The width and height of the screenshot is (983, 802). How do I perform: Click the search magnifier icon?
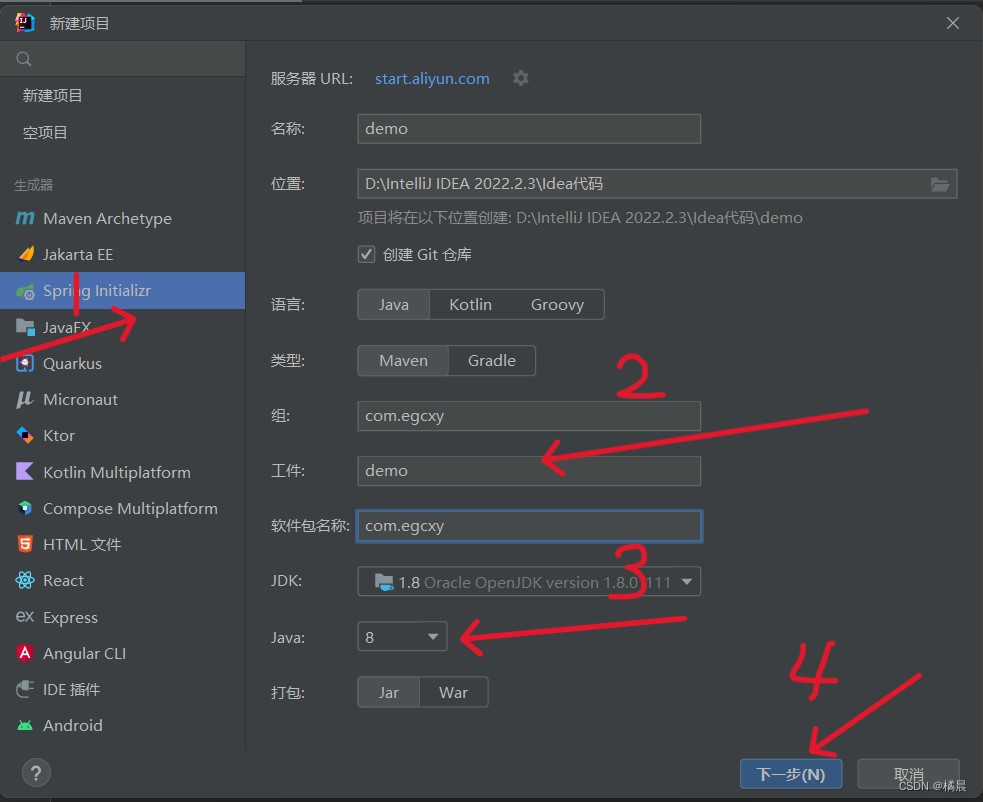(x=24, y=59)
